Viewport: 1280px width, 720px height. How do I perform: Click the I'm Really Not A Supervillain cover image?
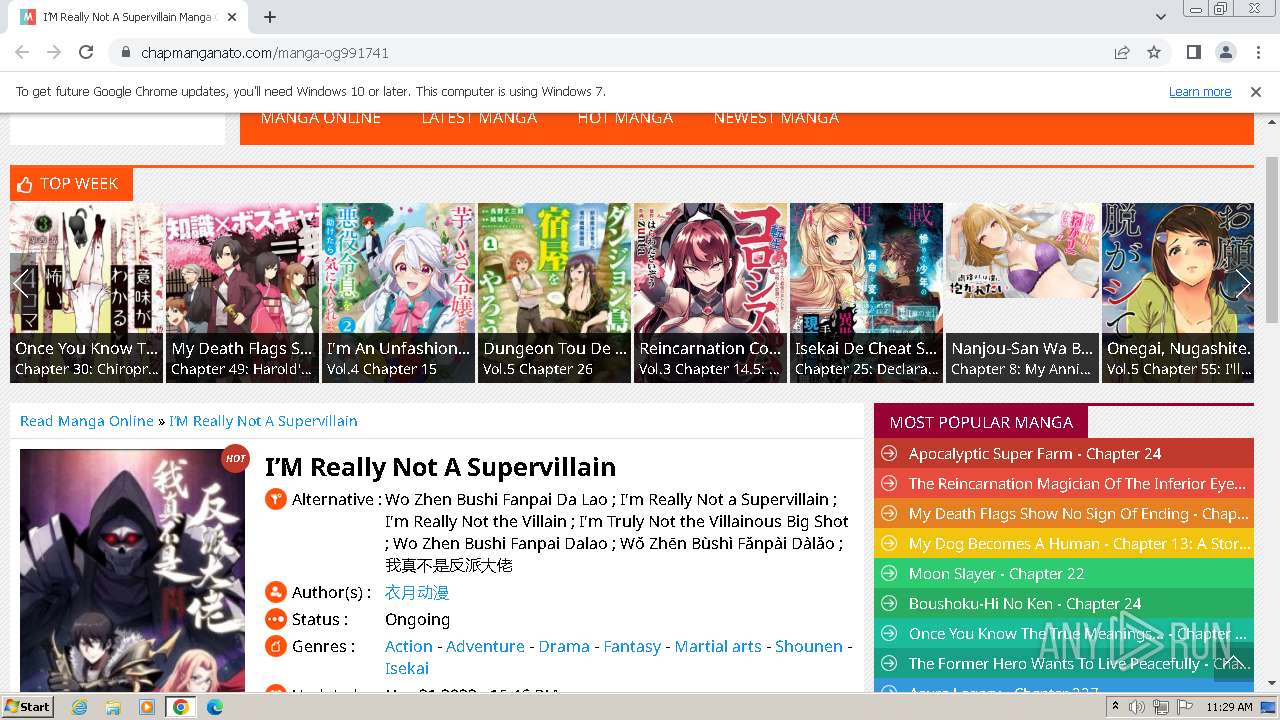[x=132, y=570]
